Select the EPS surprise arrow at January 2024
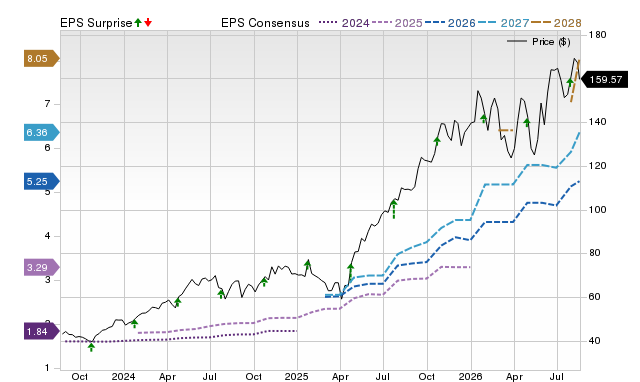640x382 pixels. coord(134,324)
